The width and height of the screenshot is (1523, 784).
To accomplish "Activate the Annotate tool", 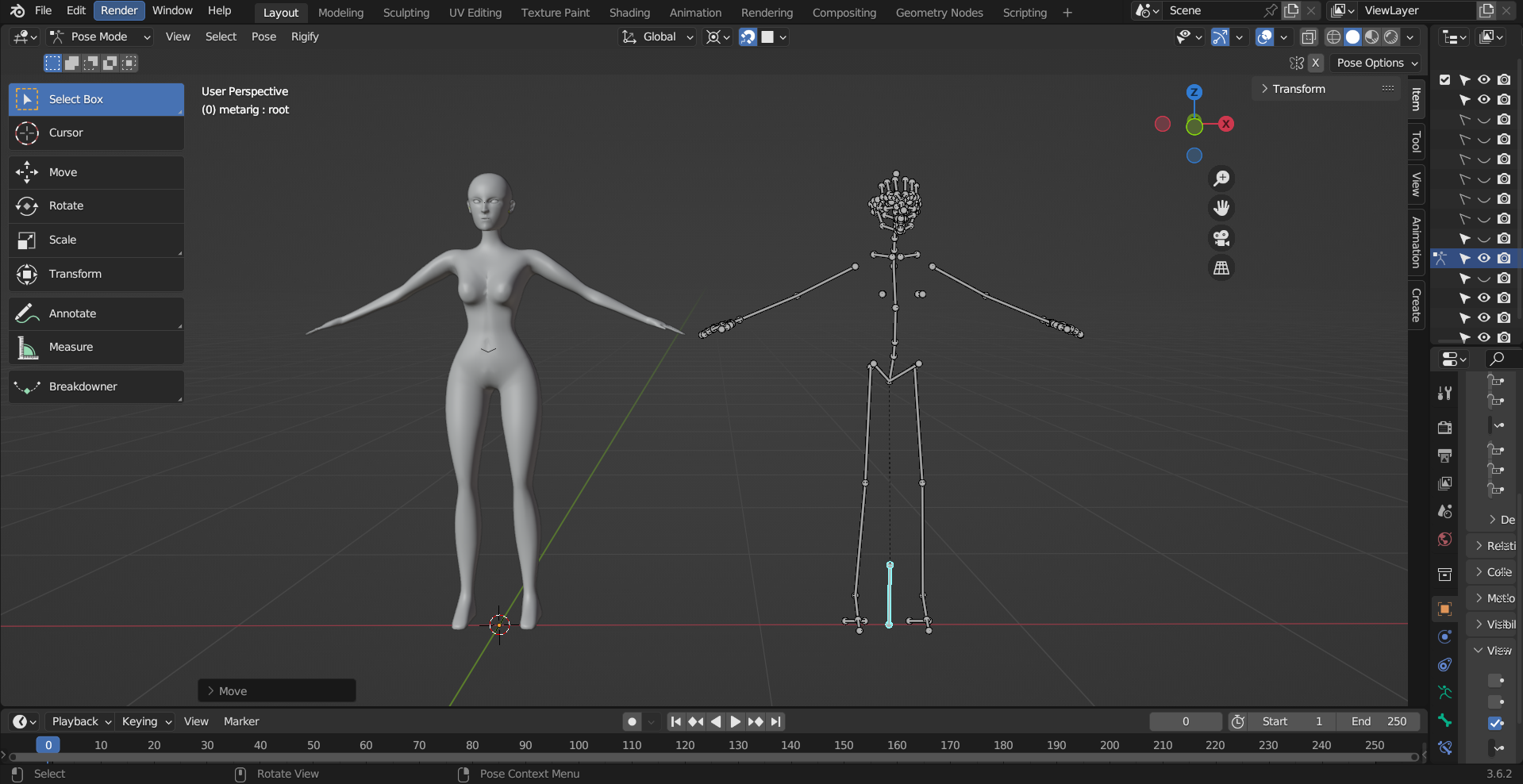I will pos(96,313).
